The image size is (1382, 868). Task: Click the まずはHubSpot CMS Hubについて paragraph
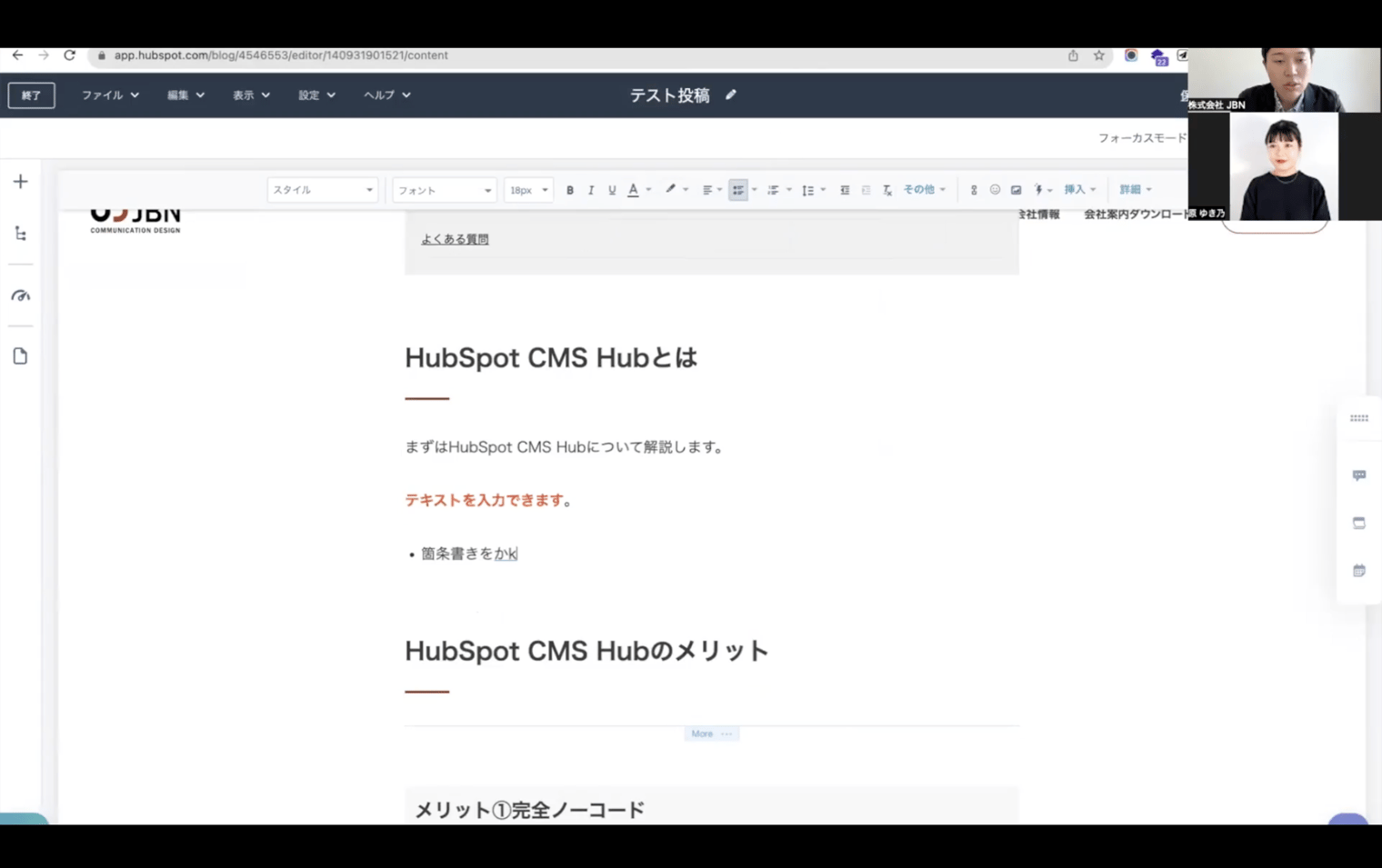tap(564, 447)
